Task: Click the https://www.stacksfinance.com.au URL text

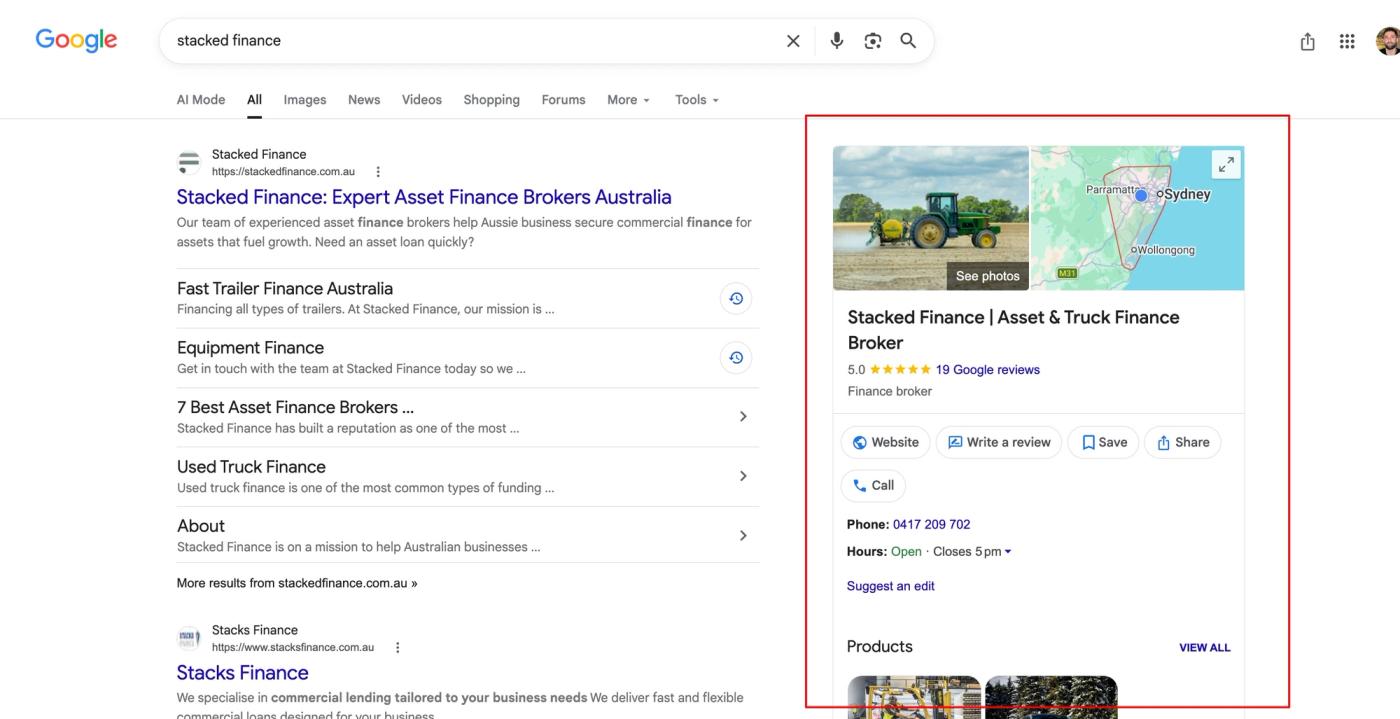Action: [x=293, y=648]
